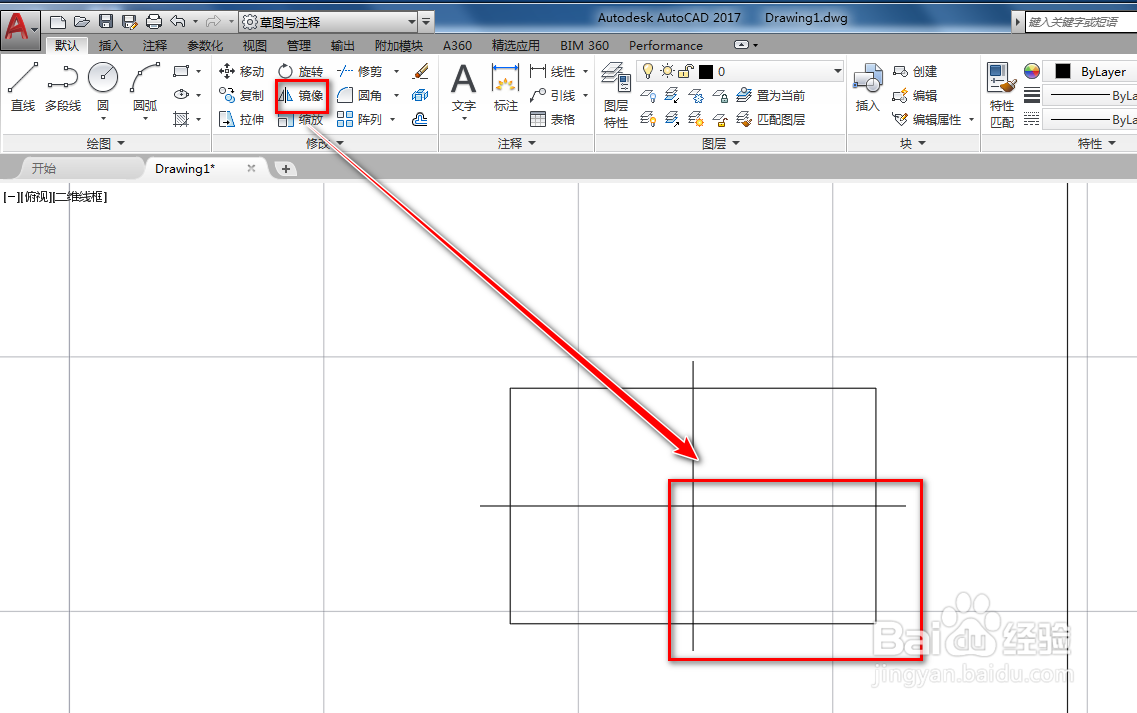Switch to the 管理 ribbon tab
This screenshot has width=1137, height=713.
(299, 45)
